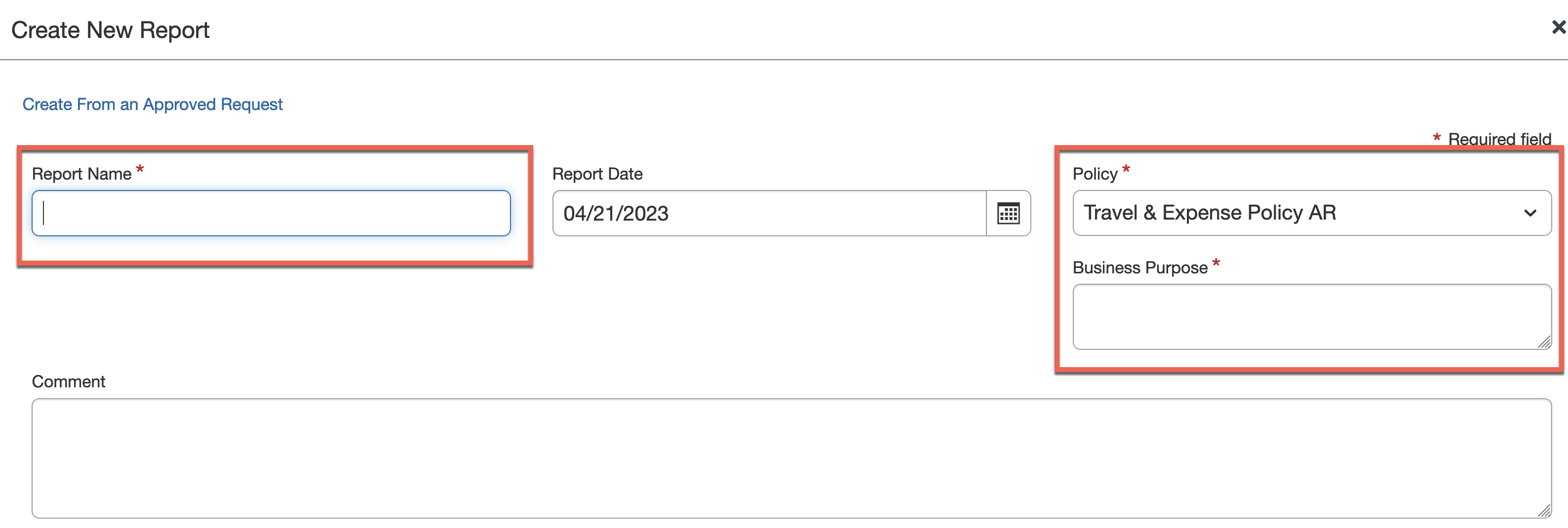
Task: Open the Report Date calendar picker icon
Action: point(1008,214)
